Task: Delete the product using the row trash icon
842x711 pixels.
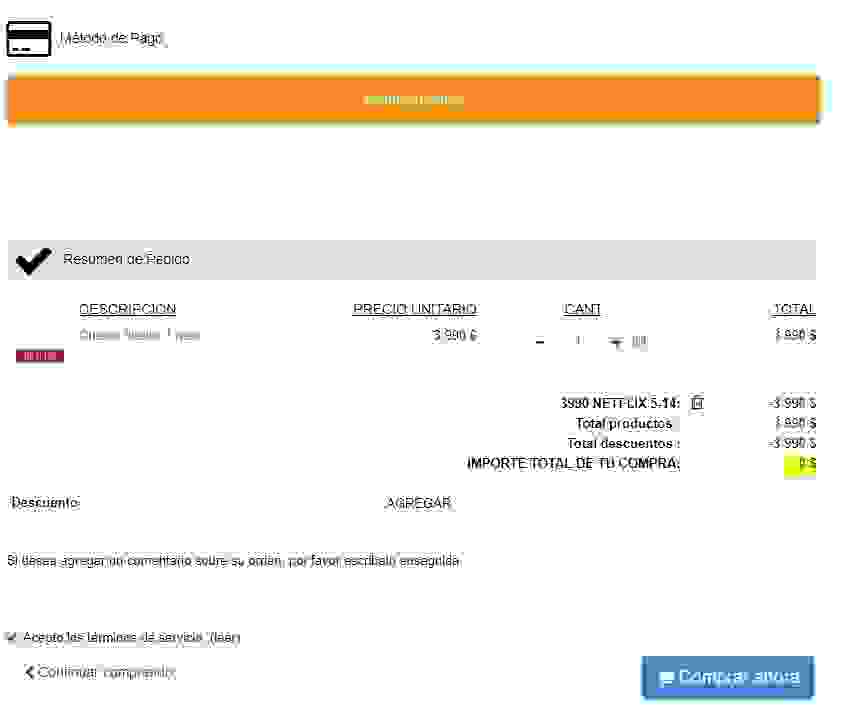Action: [639, 343]
